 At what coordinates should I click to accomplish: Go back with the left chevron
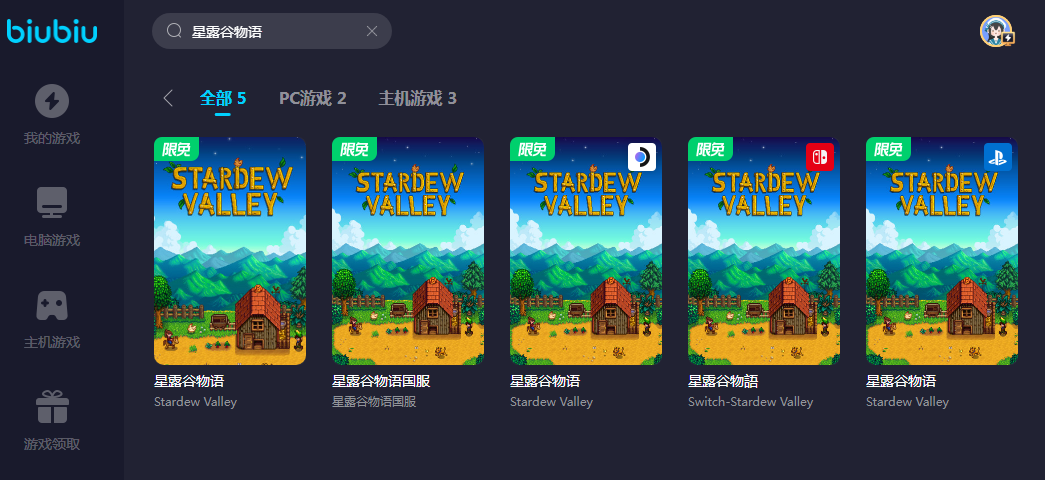pos(168,99)
